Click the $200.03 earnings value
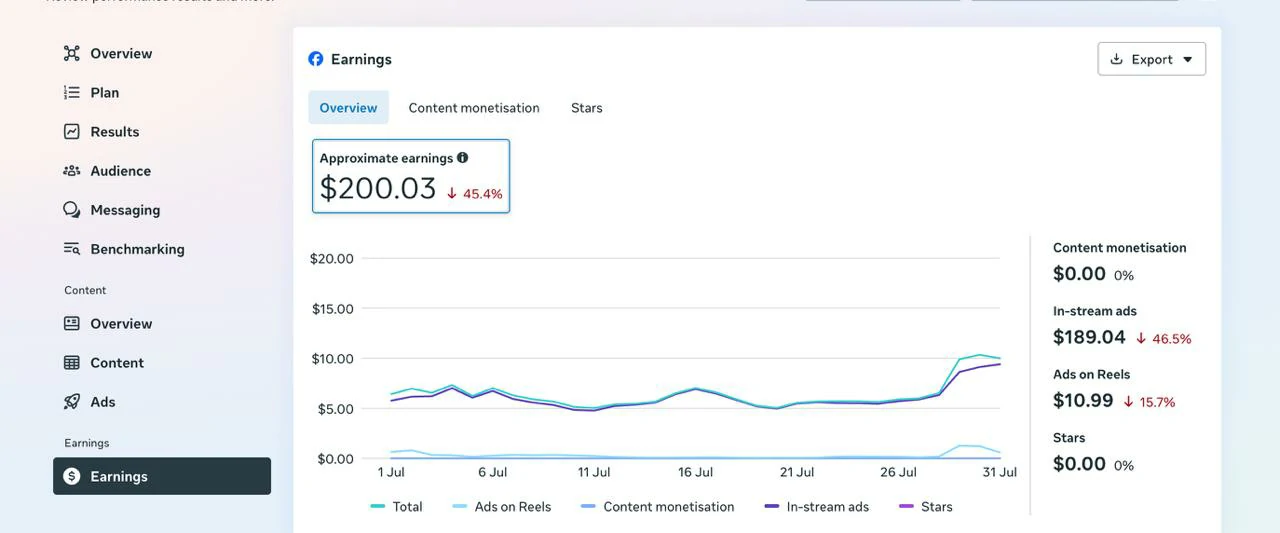 (x=378, y=188)
